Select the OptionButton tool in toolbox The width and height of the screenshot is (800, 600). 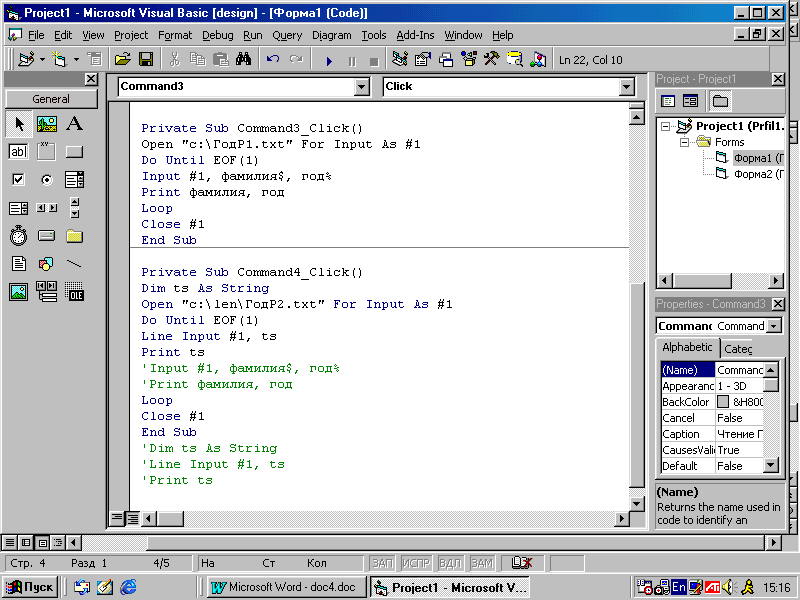47,180
